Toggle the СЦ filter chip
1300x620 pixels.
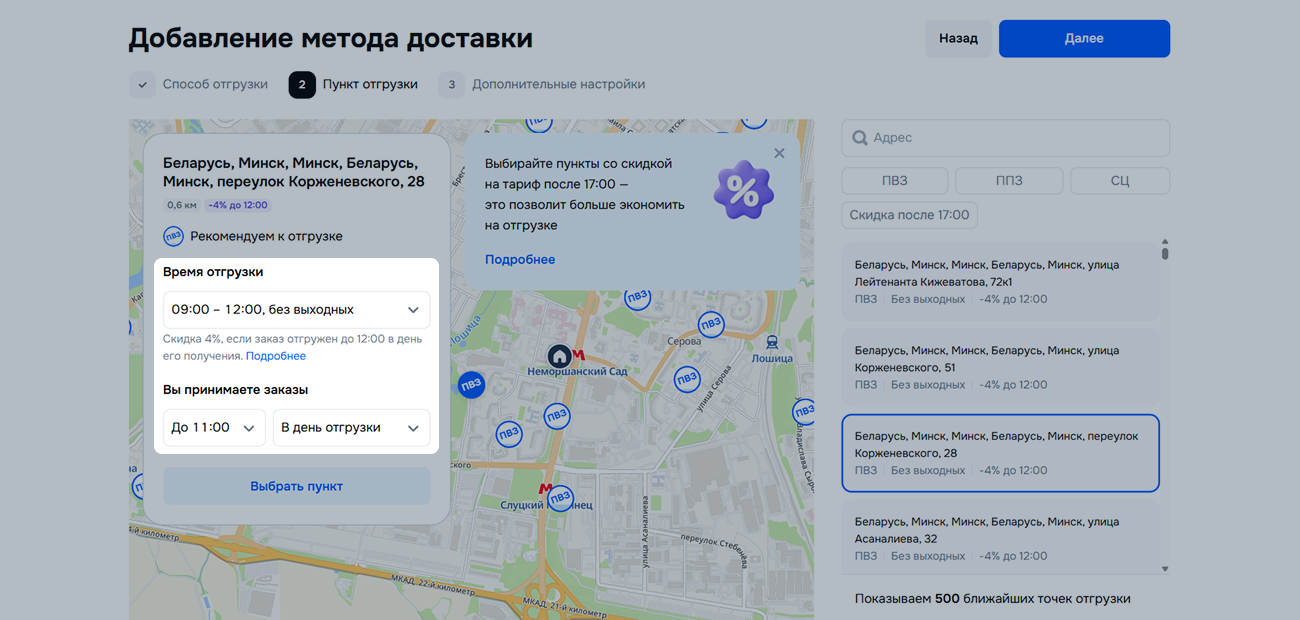point(1119,181)
